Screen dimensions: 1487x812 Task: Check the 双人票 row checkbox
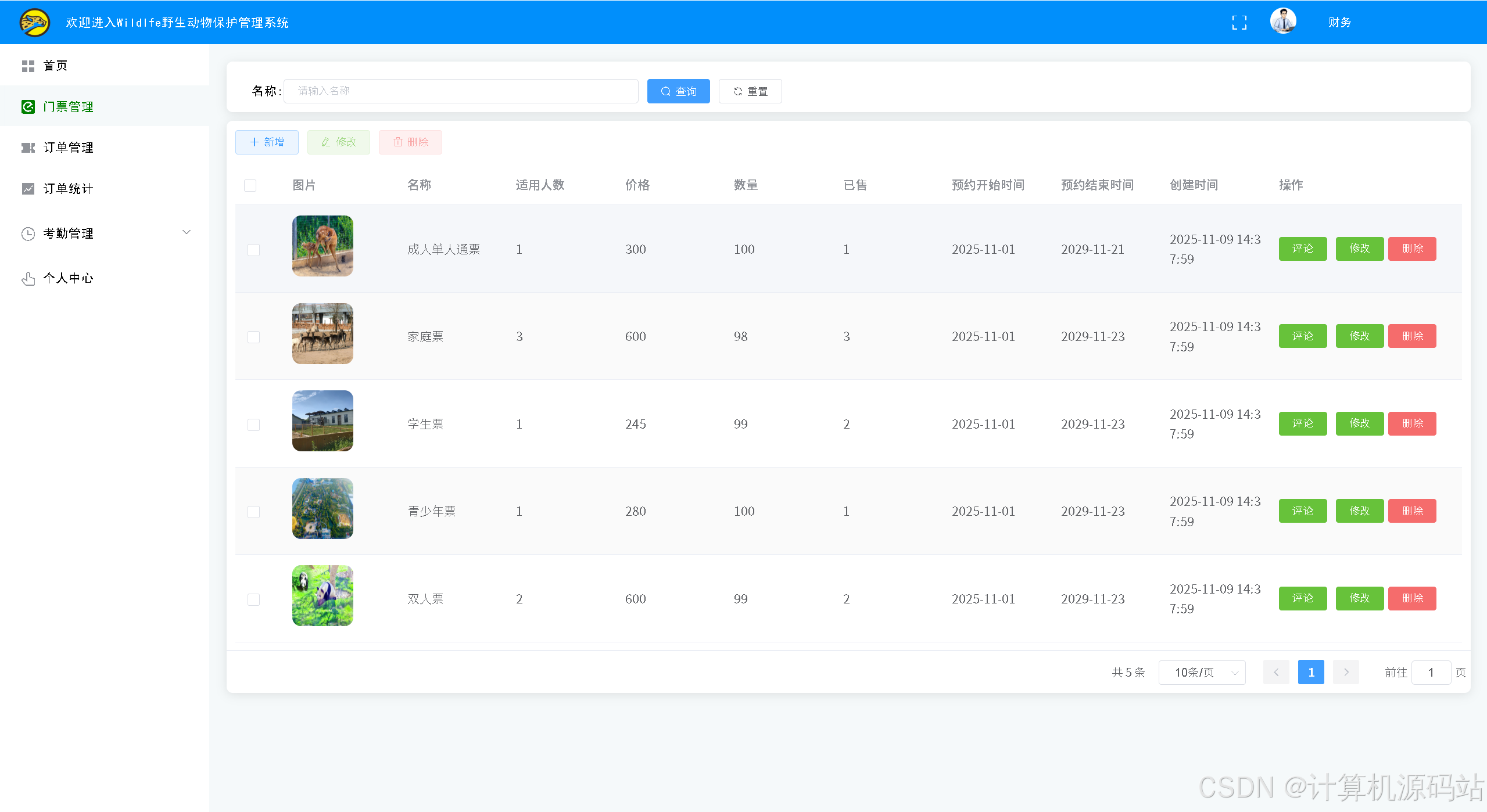coord(253,599)
